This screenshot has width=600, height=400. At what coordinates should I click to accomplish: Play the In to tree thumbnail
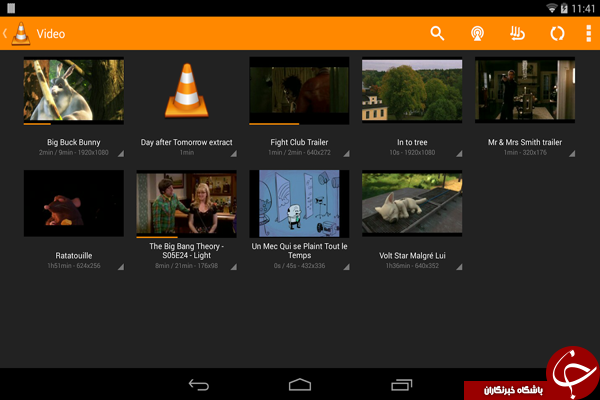pyautogui.click(x=412, y=90)
